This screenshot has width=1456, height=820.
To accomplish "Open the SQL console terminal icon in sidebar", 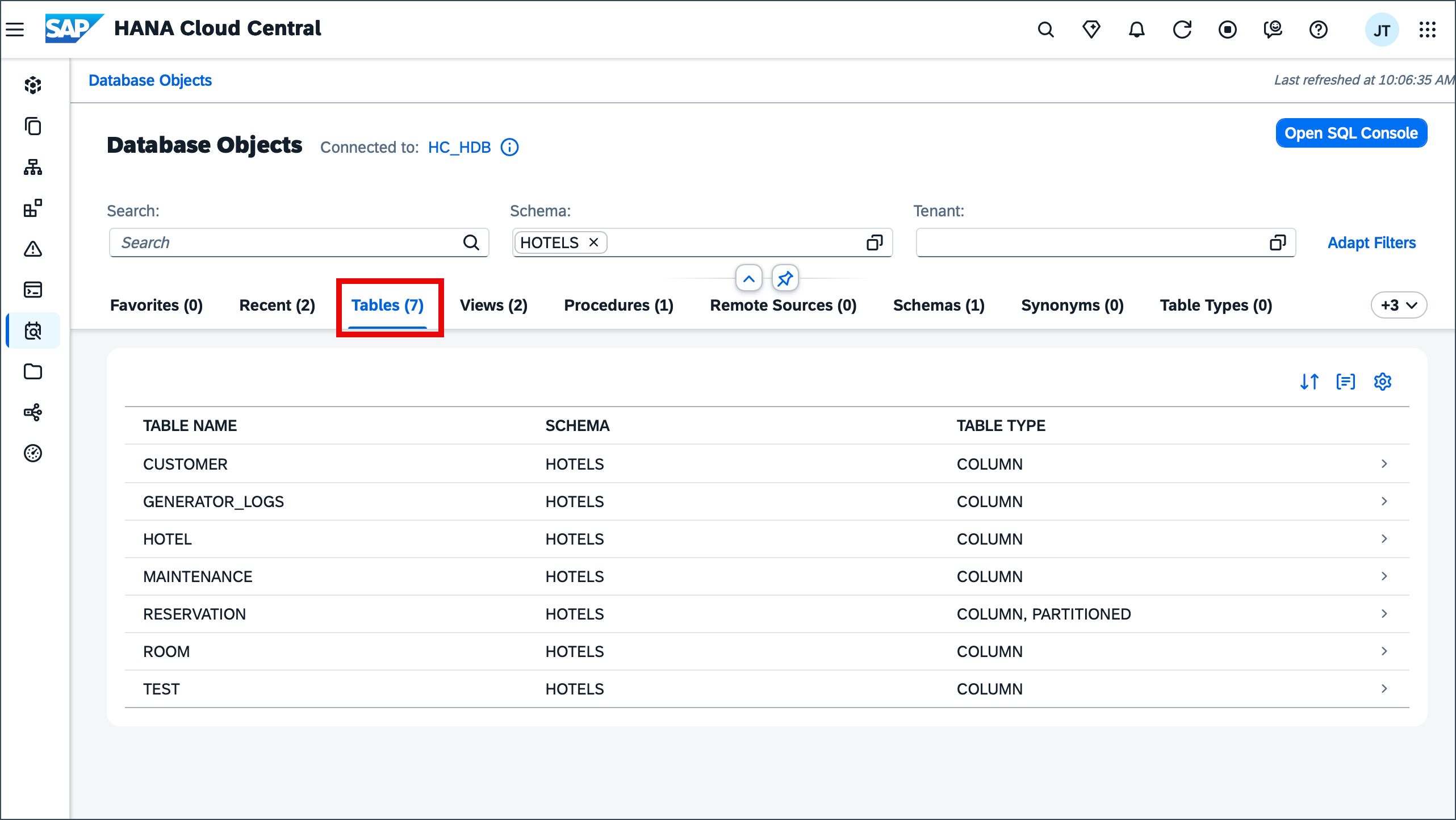I will pos(33,290).
